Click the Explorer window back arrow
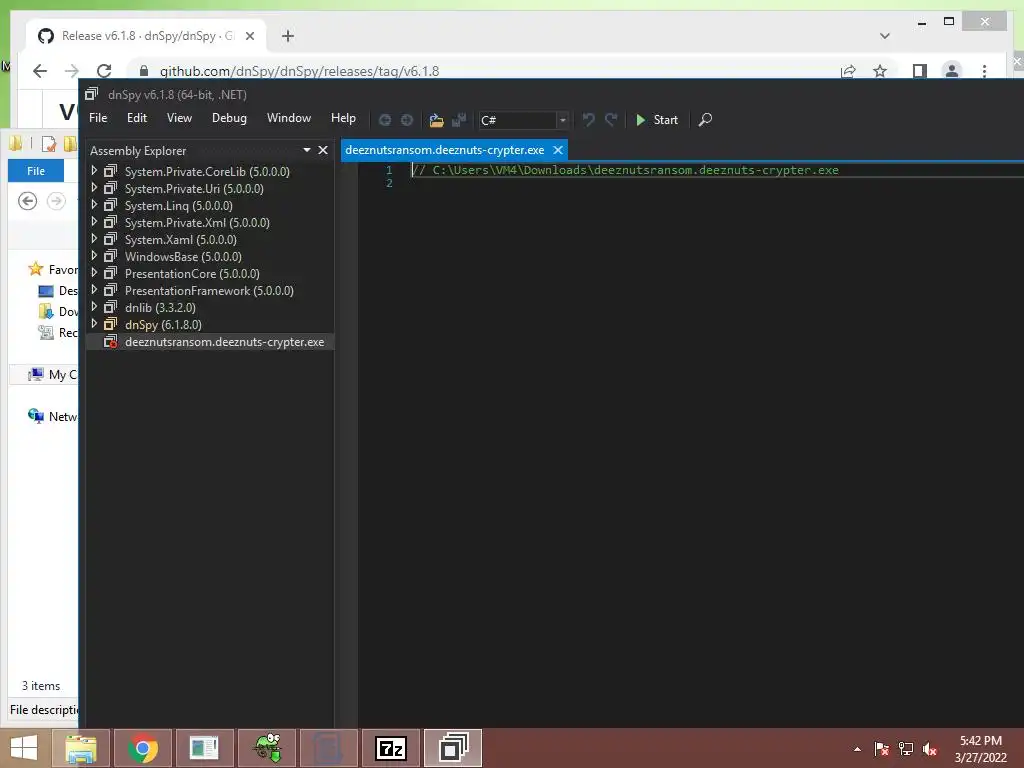Viewport: 1024px width, 768px height. tap(27, 201)
